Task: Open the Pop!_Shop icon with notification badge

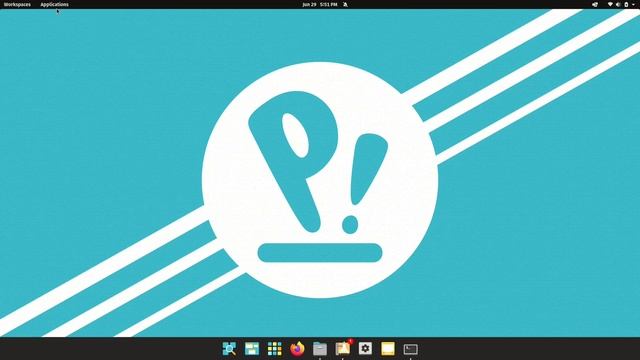Action: point(343,348)
